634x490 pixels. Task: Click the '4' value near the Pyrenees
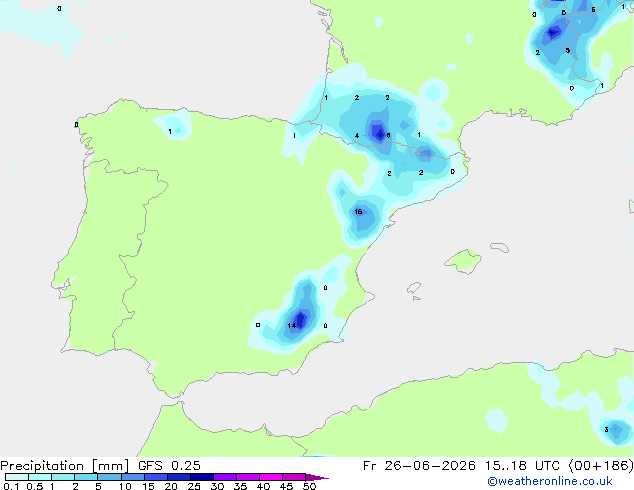(357, 135)
